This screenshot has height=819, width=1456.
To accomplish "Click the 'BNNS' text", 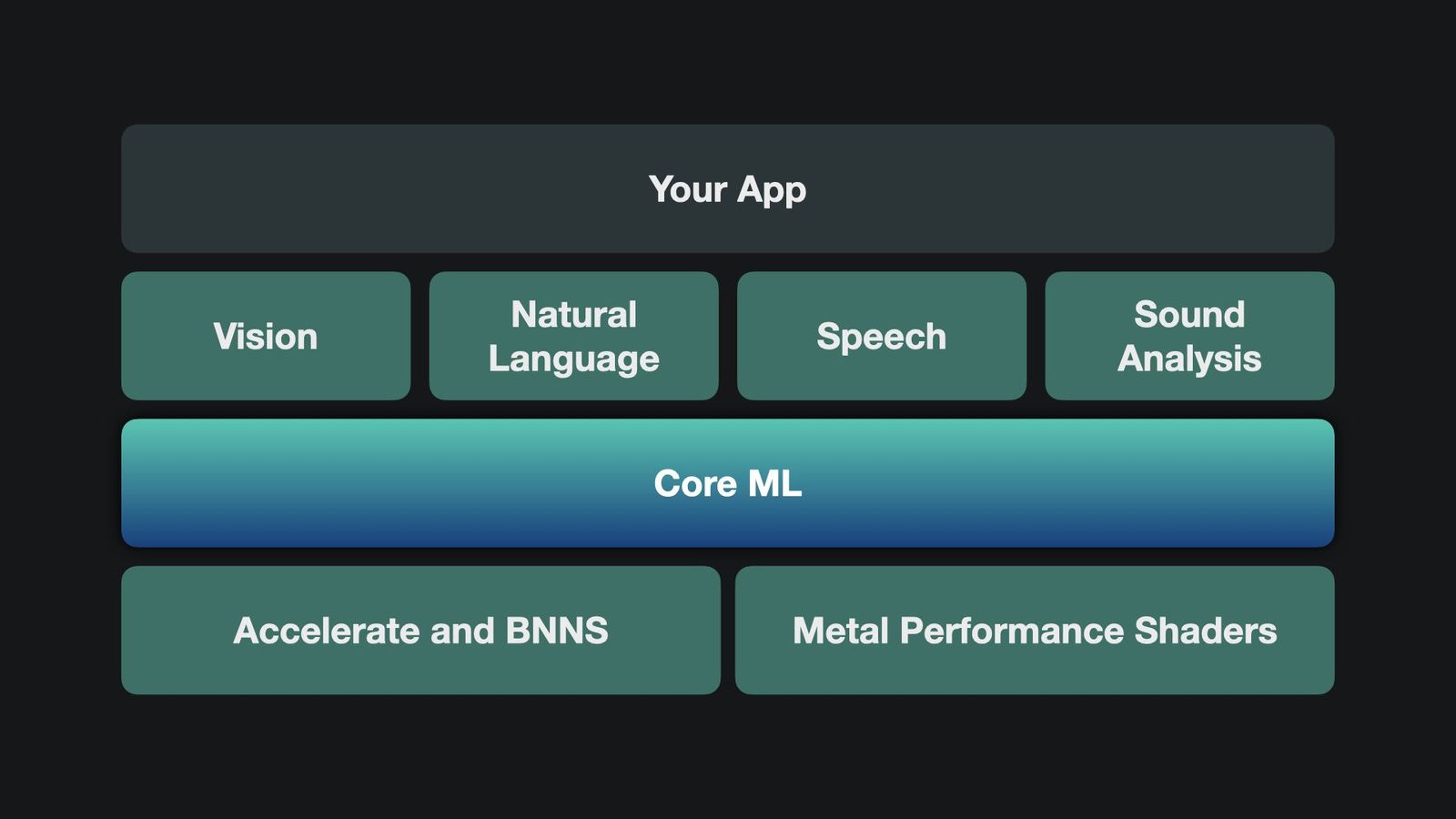I will click(557, 631).
